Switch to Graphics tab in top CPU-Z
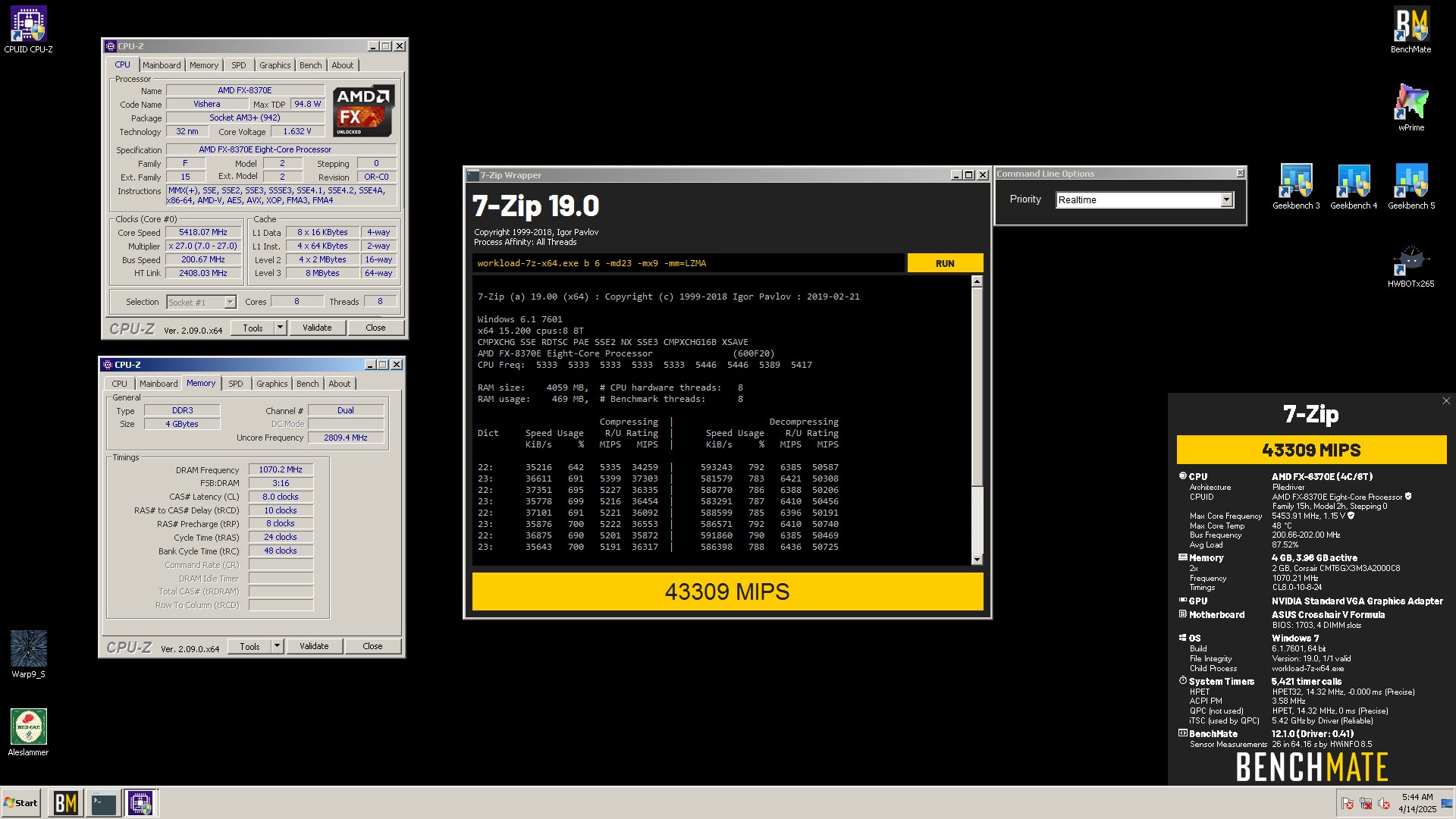Image resolution: width=1456 pixels, height=819 pixels. [x=275, y=65]
